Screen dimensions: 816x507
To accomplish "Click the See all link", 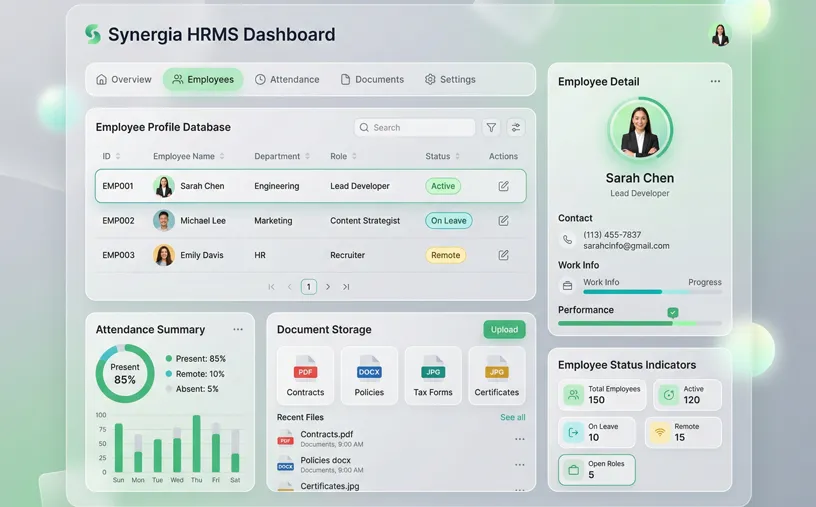I will click(513, 417).
